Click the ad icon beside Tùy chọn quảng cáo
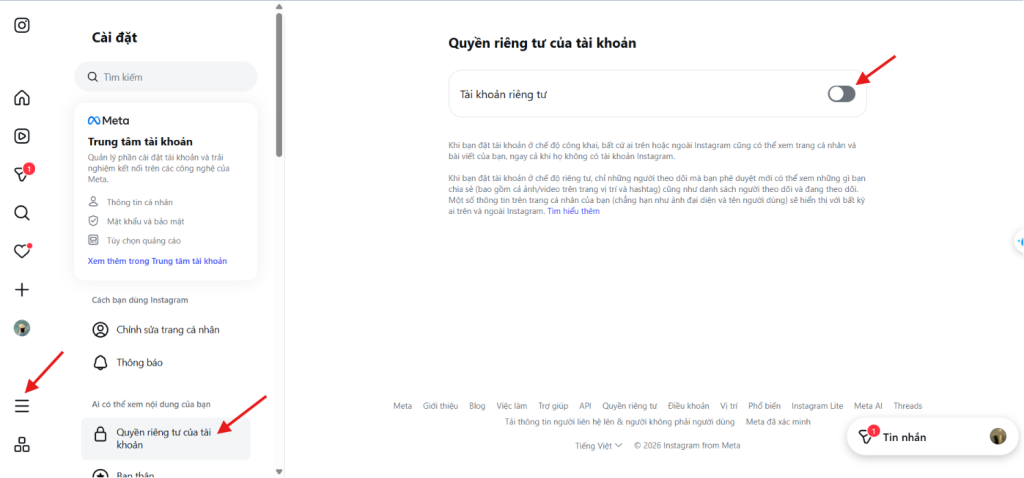This screenshot has width=1024, height=478. click(x=93, y=240)
